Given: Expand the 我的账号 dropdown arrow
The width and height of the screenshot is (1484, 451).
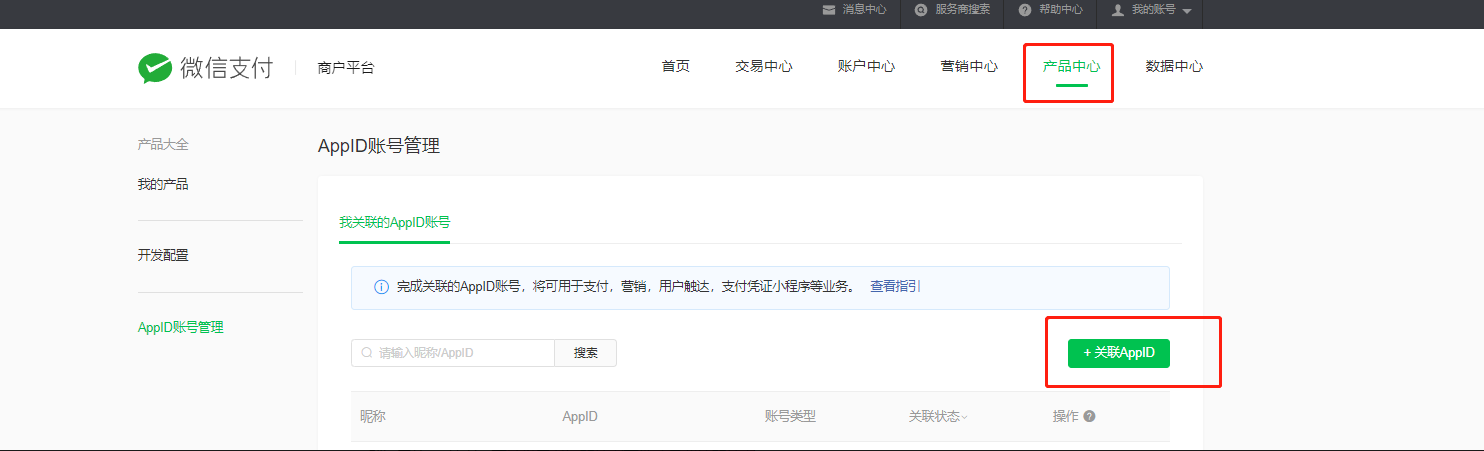Looking at the screenshot, I should click(x=1186, y=11).
